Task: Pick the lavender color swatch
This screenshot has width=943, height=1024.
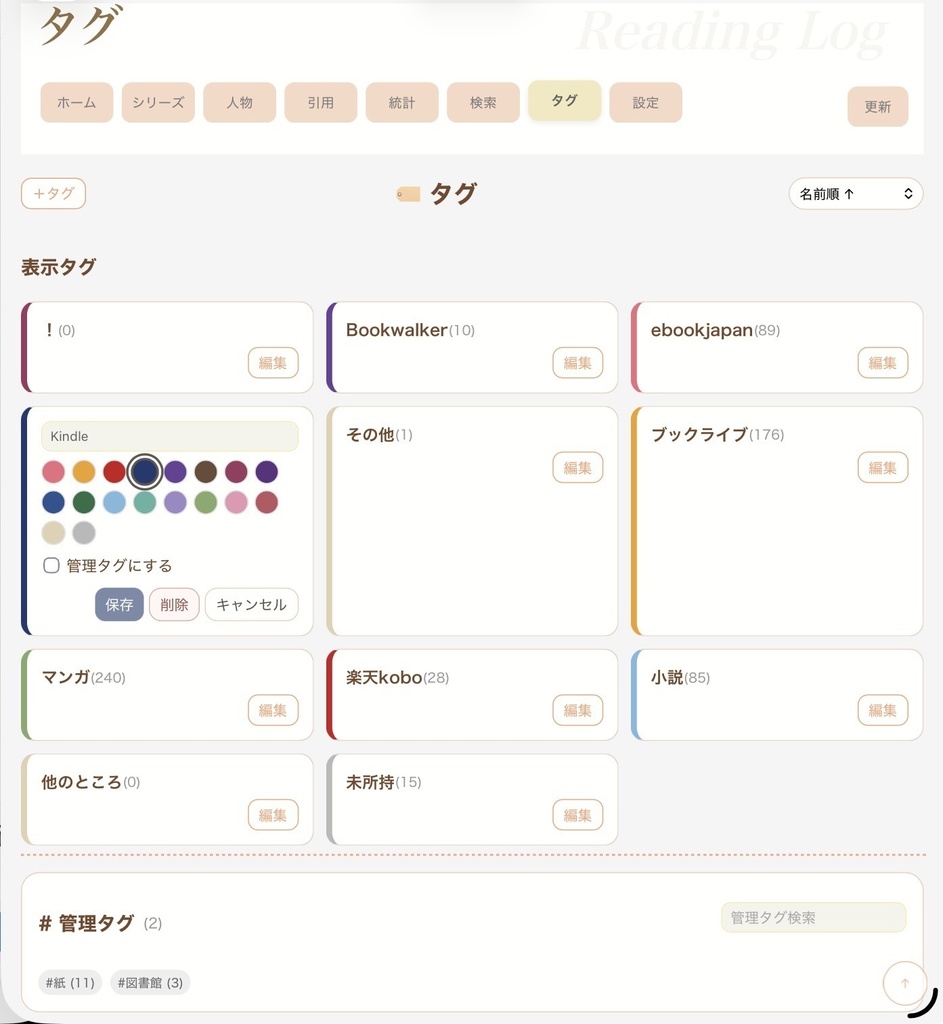Action: point(175,502)
